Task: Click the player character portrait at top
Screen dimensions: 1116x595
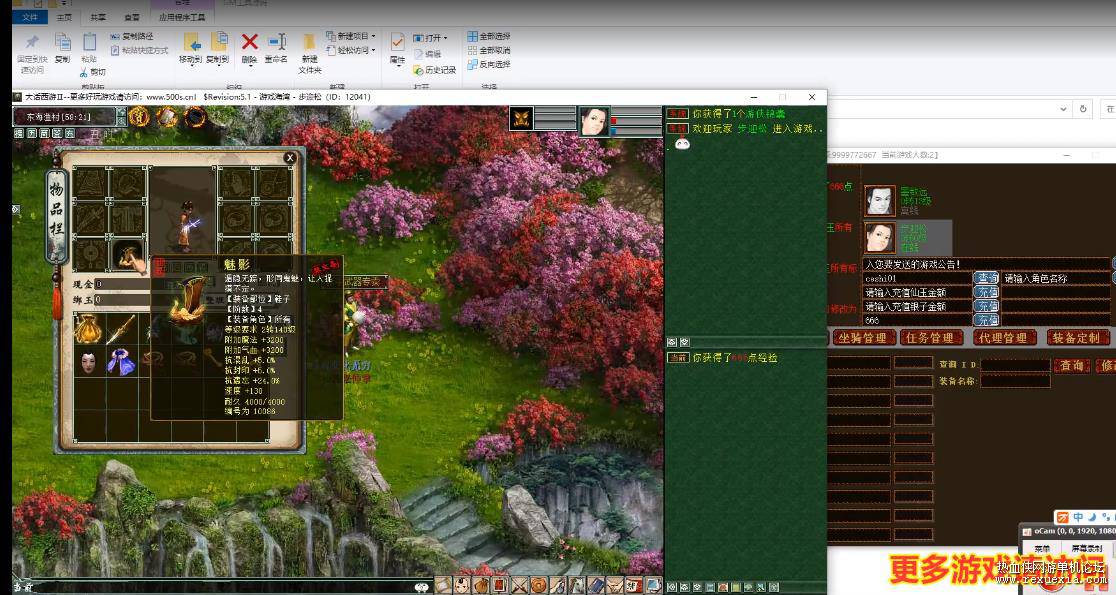Action: pyautogui.click(x=594, y=121)
